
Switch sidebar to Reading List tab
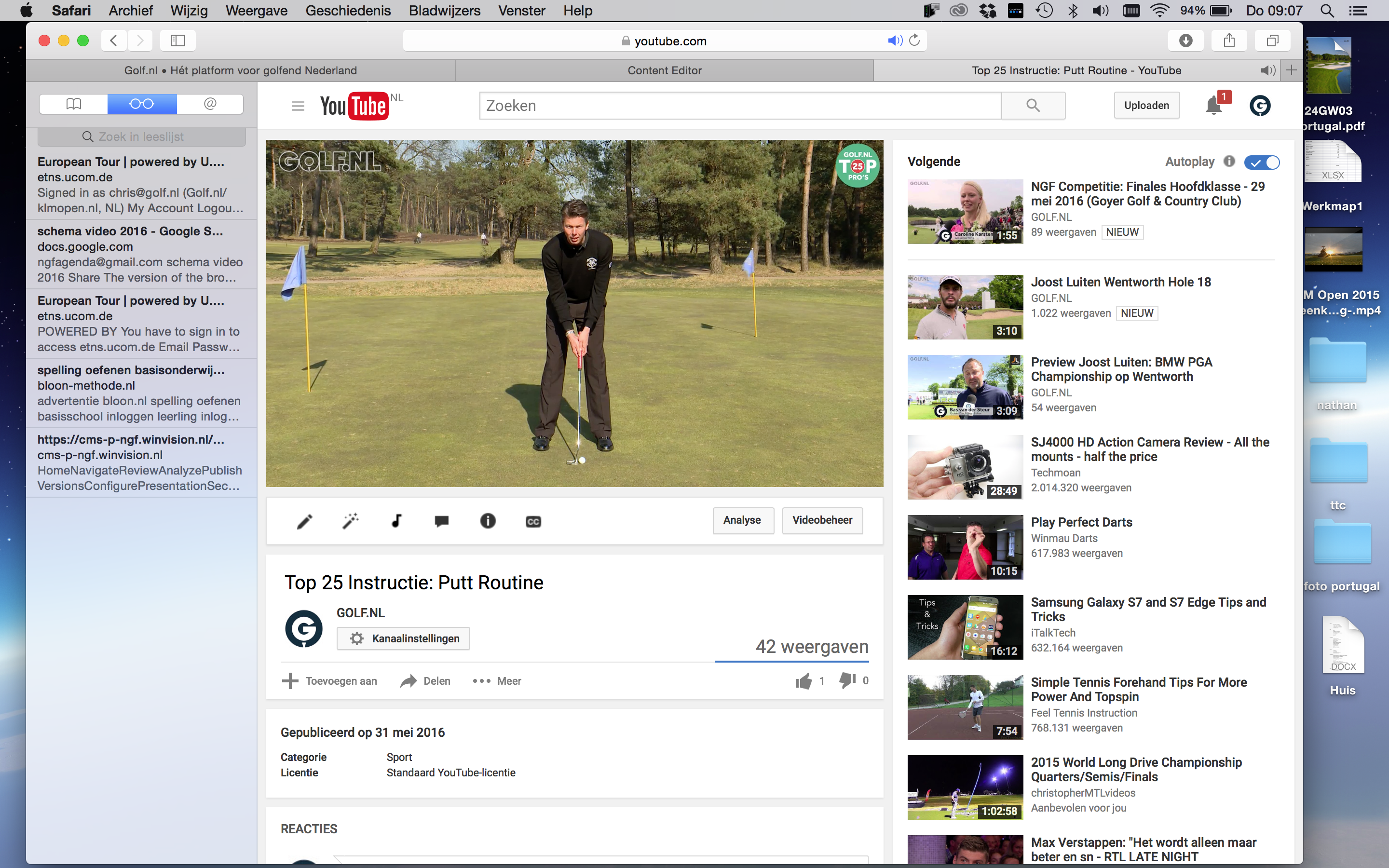click(x=142, y=104)
